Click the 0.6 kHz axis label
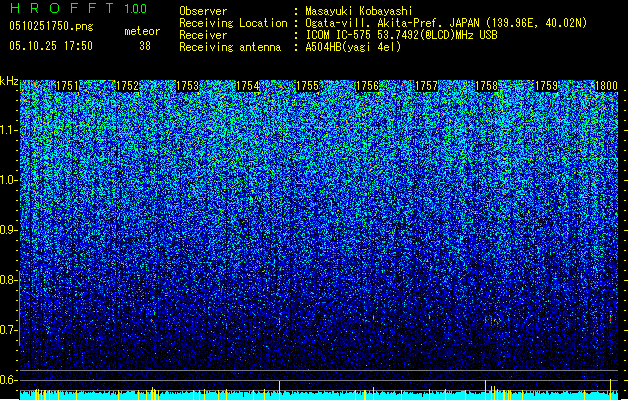Image resolution: width=629 pixels, height=400 pixels. 9,380
